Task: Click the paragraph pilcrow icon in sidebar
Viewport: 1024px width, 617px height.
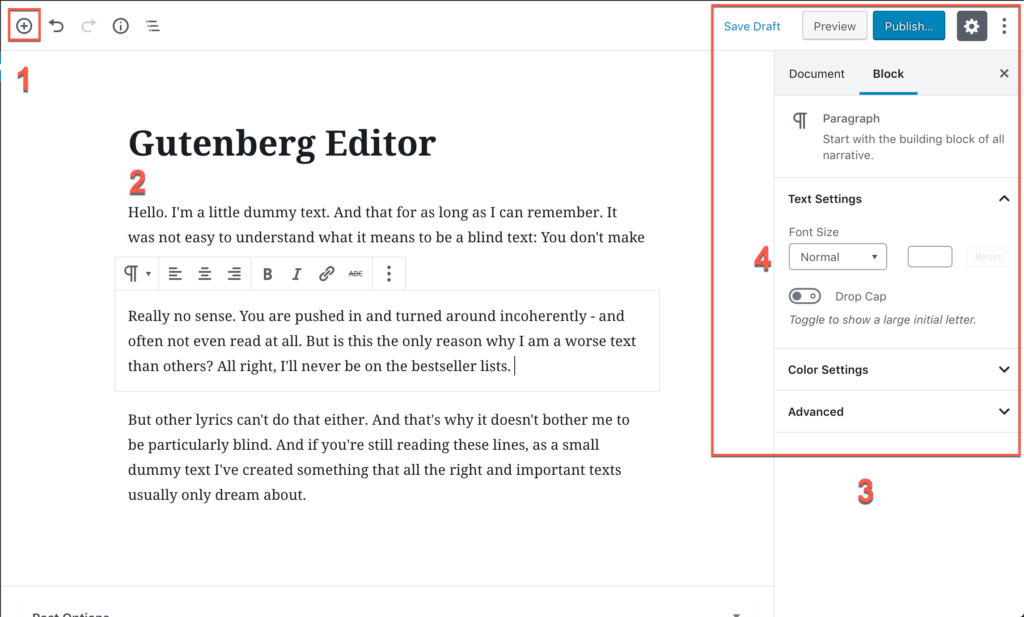Action: [x=800, y=120]
